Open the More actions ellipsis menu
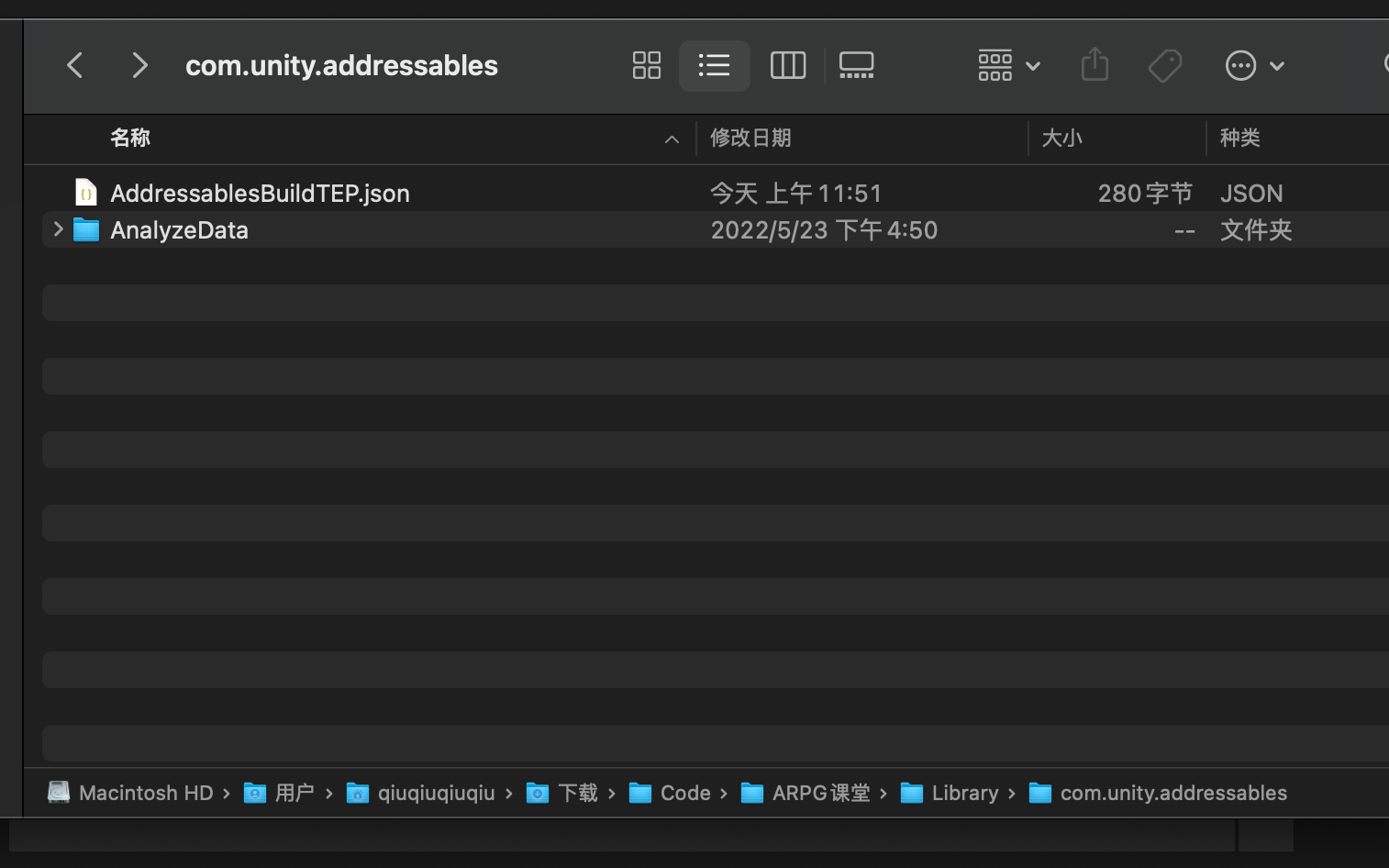Image resolution: width=1389 pixels, height=868 pixels. click(1254, 66)
